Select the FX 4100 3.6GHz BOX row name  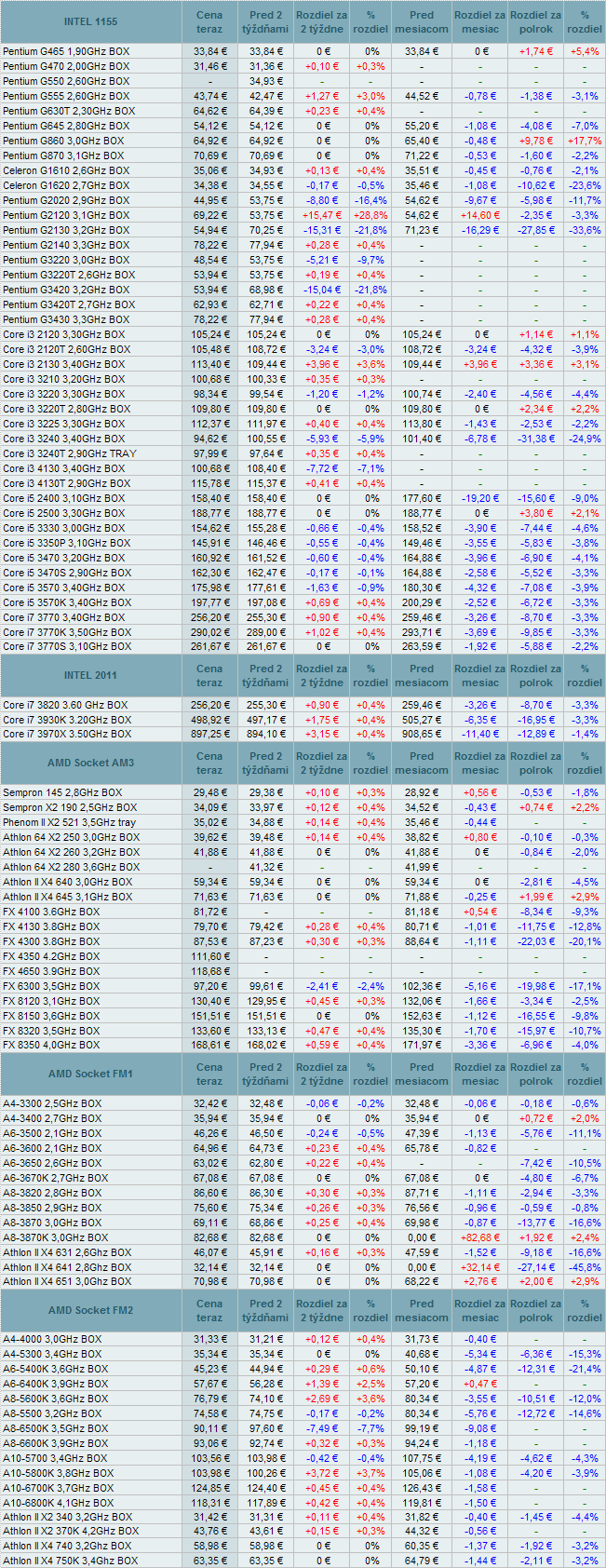51,912
